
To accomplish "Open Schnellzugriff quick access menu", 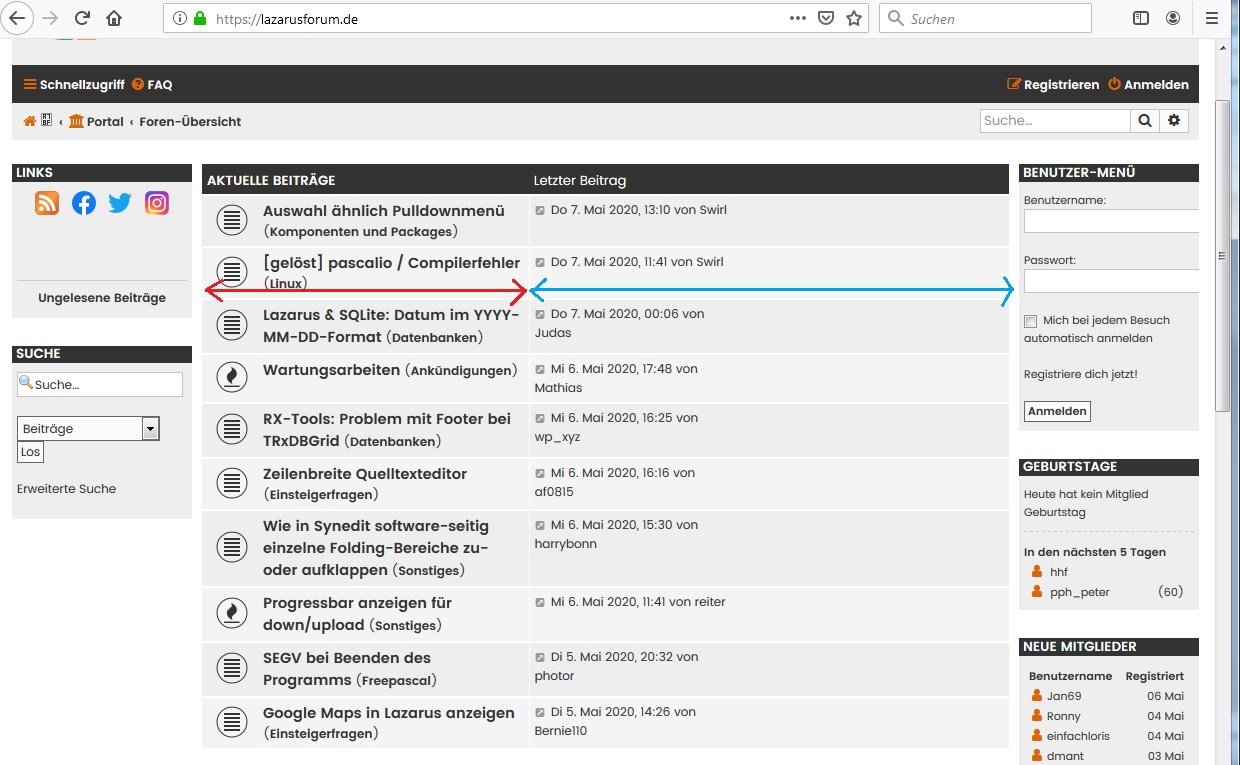I will 74,85.
